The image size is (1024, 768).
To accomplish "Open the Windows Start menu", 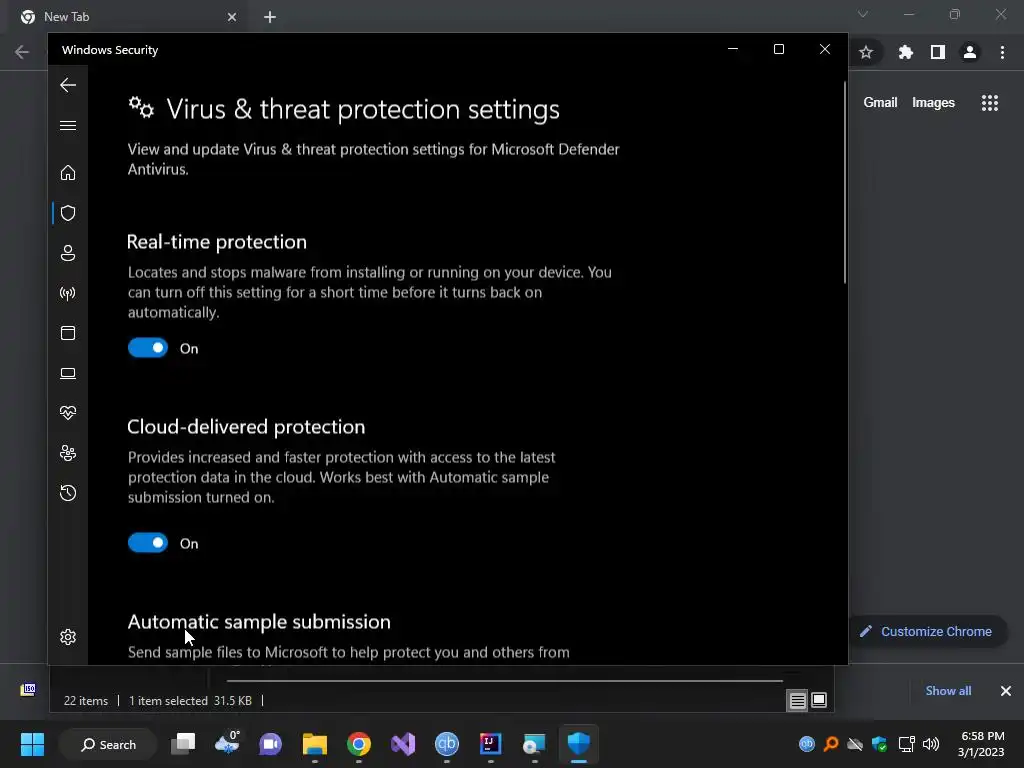I will pos(32,744).
